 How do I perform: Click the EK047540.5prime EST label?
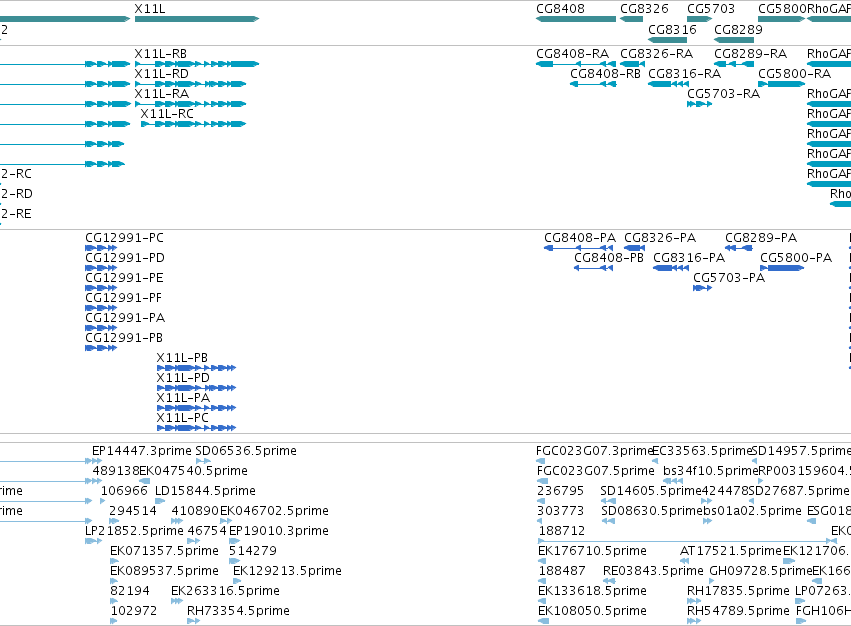coord(194,471)
